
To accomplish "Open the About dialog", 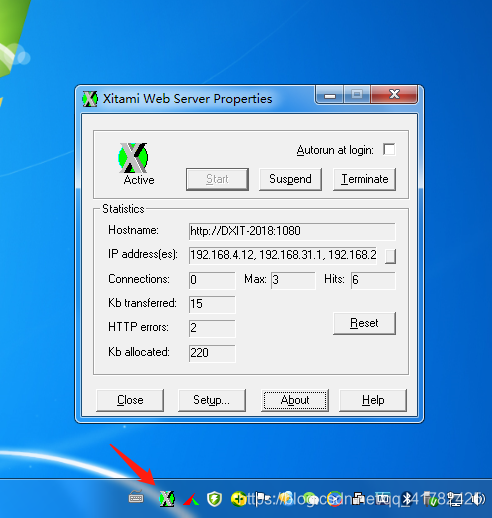I will pos(295,400).
